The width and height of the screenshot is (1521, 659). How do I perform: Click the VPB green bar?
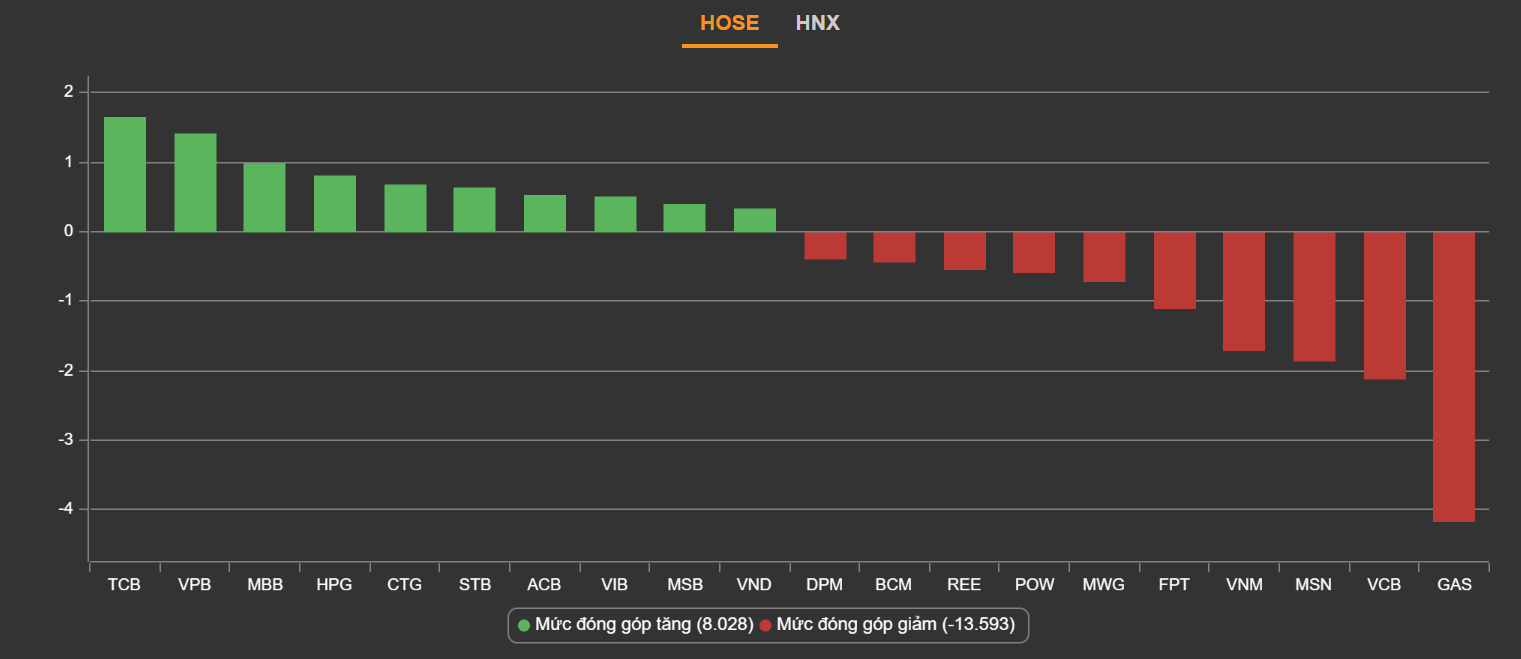click(x=195, y=183)
